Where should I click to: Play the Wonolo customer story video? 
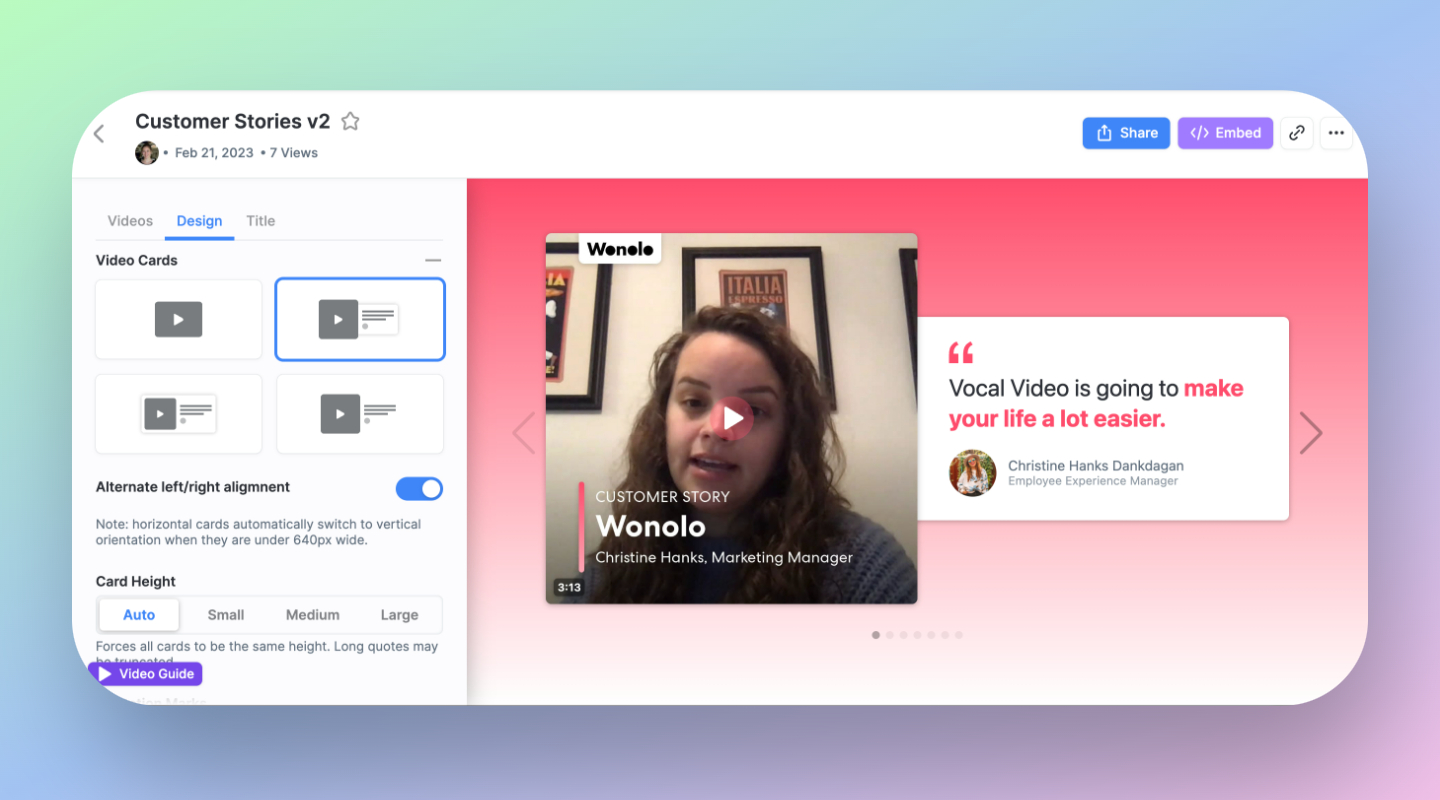(x=733, y=418)
